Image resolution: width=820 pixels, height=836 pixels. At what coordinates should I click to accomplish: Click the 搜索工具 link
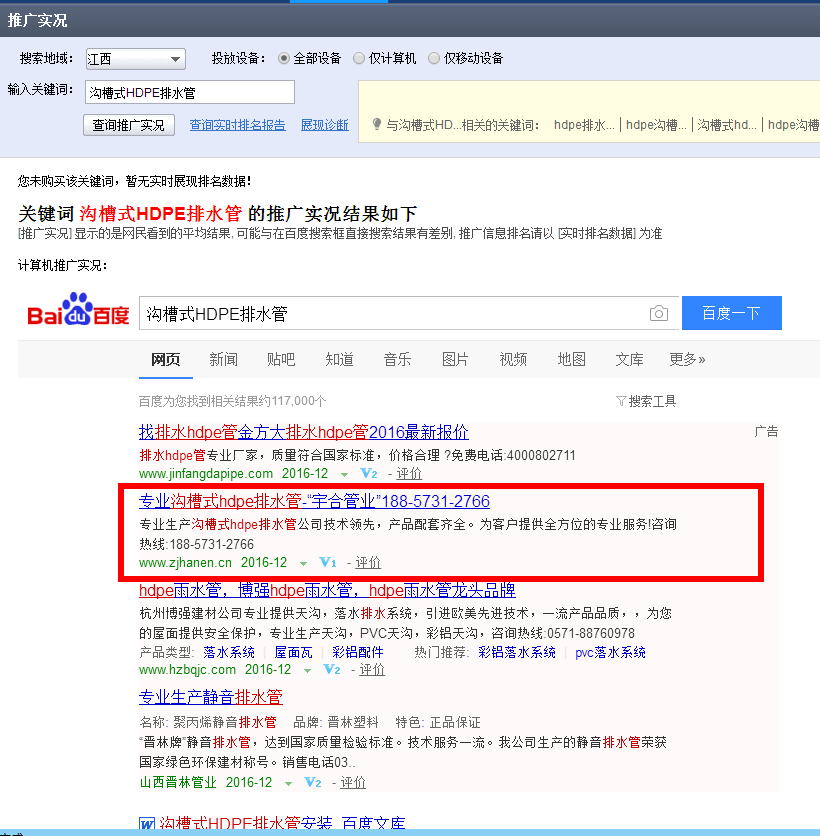click(652, 401)
